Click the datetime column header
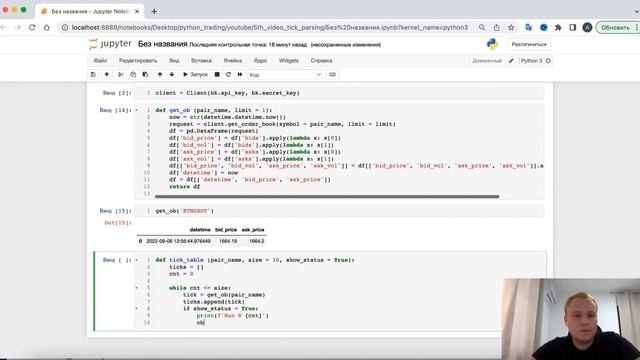 point(200,230)
